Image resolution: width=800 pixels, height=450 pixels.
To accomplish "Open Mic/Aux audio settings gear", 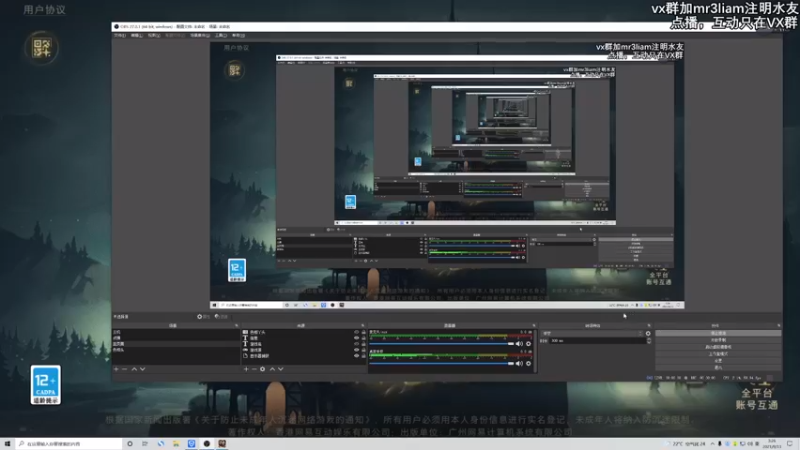I will click(529, 344).
